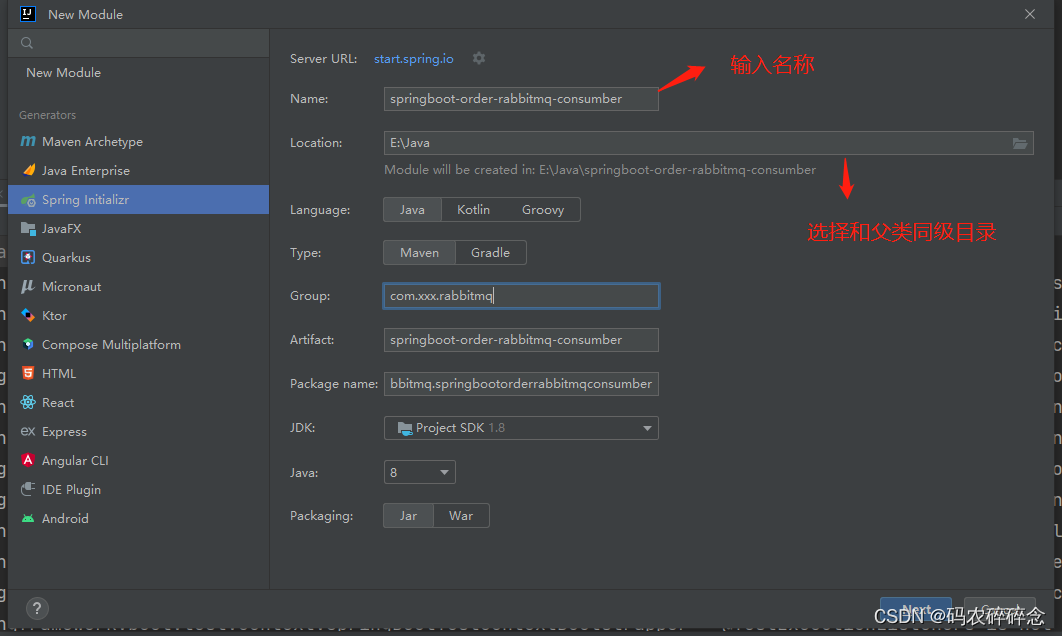Click the JavaFX folder icon

tap(28, 228)
